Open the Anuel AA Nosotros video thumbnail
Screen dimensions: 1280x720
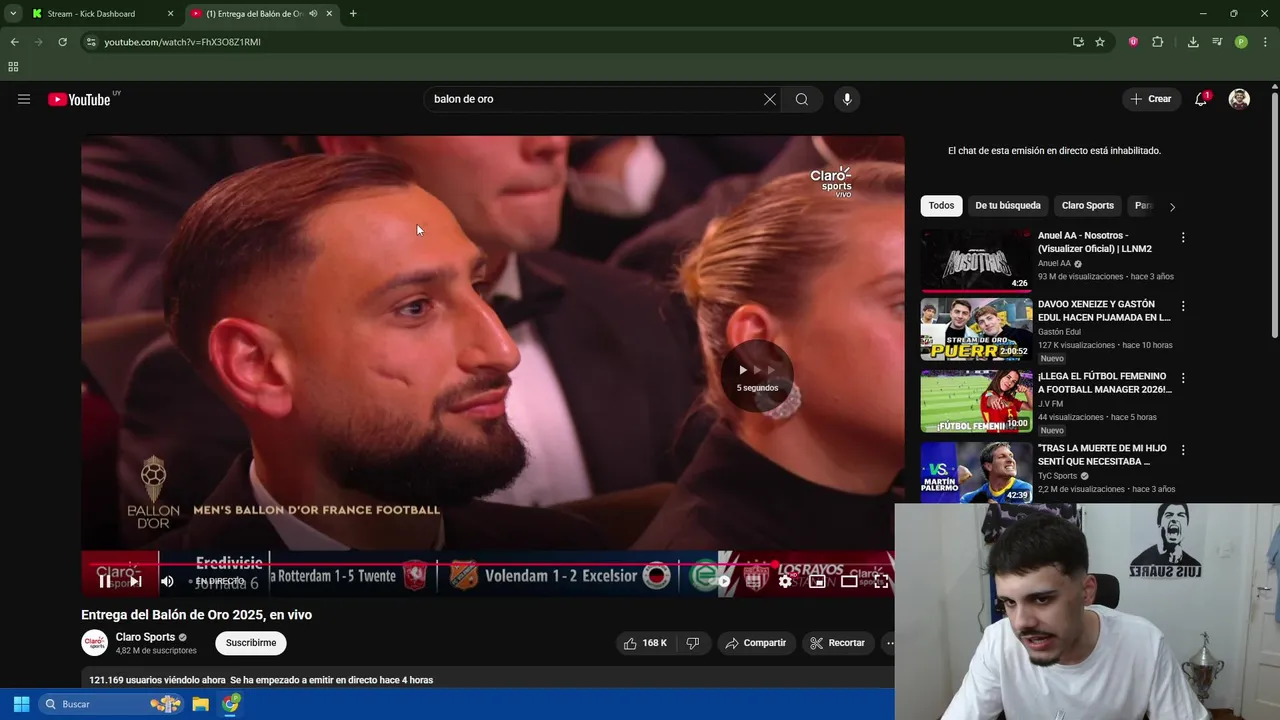[x=976, y=260]
